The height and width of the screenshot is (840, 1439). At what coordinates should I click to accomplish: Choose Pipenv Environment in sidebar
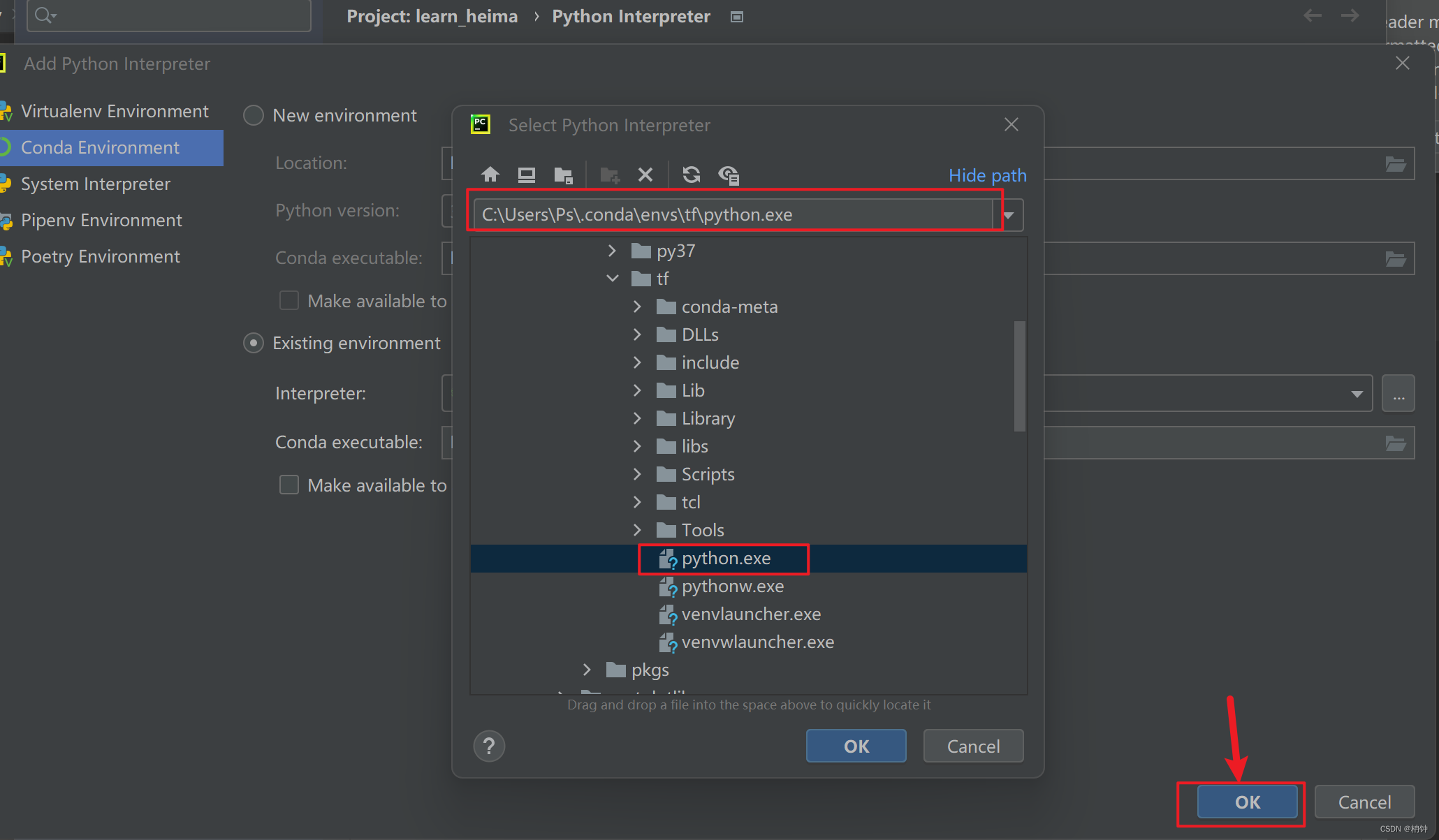pyautogui.click(x=112, y=220)
